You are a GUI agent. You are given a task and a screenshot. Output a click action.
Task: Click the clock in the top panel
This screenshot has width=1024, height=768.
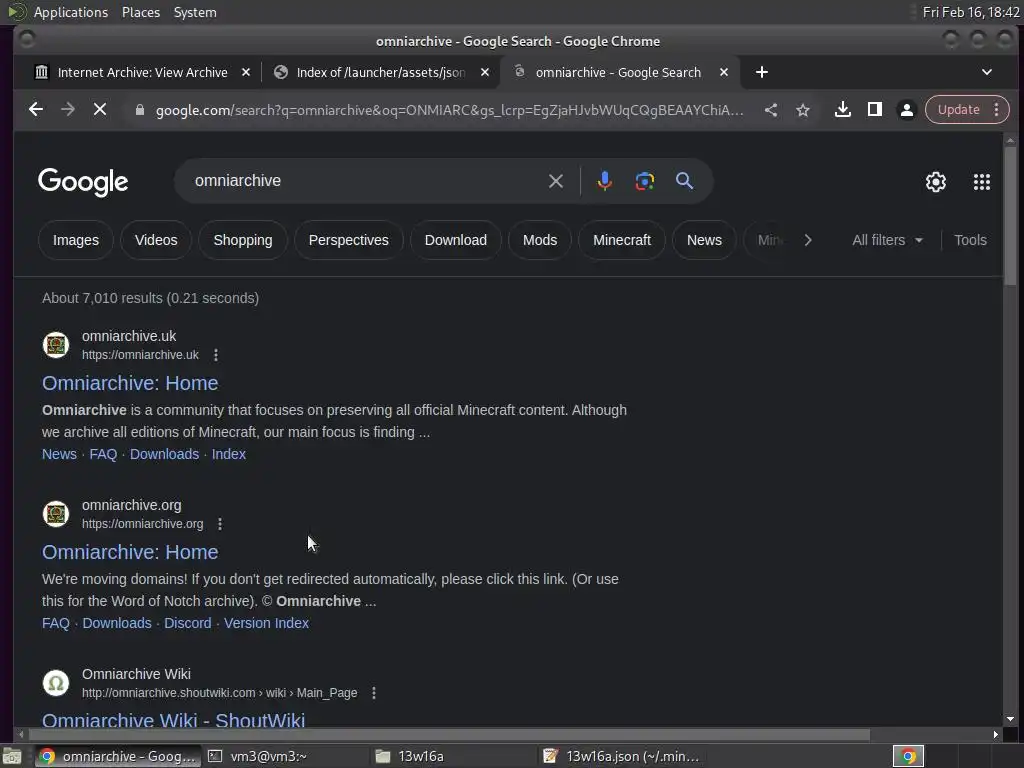tap(971, 12)
